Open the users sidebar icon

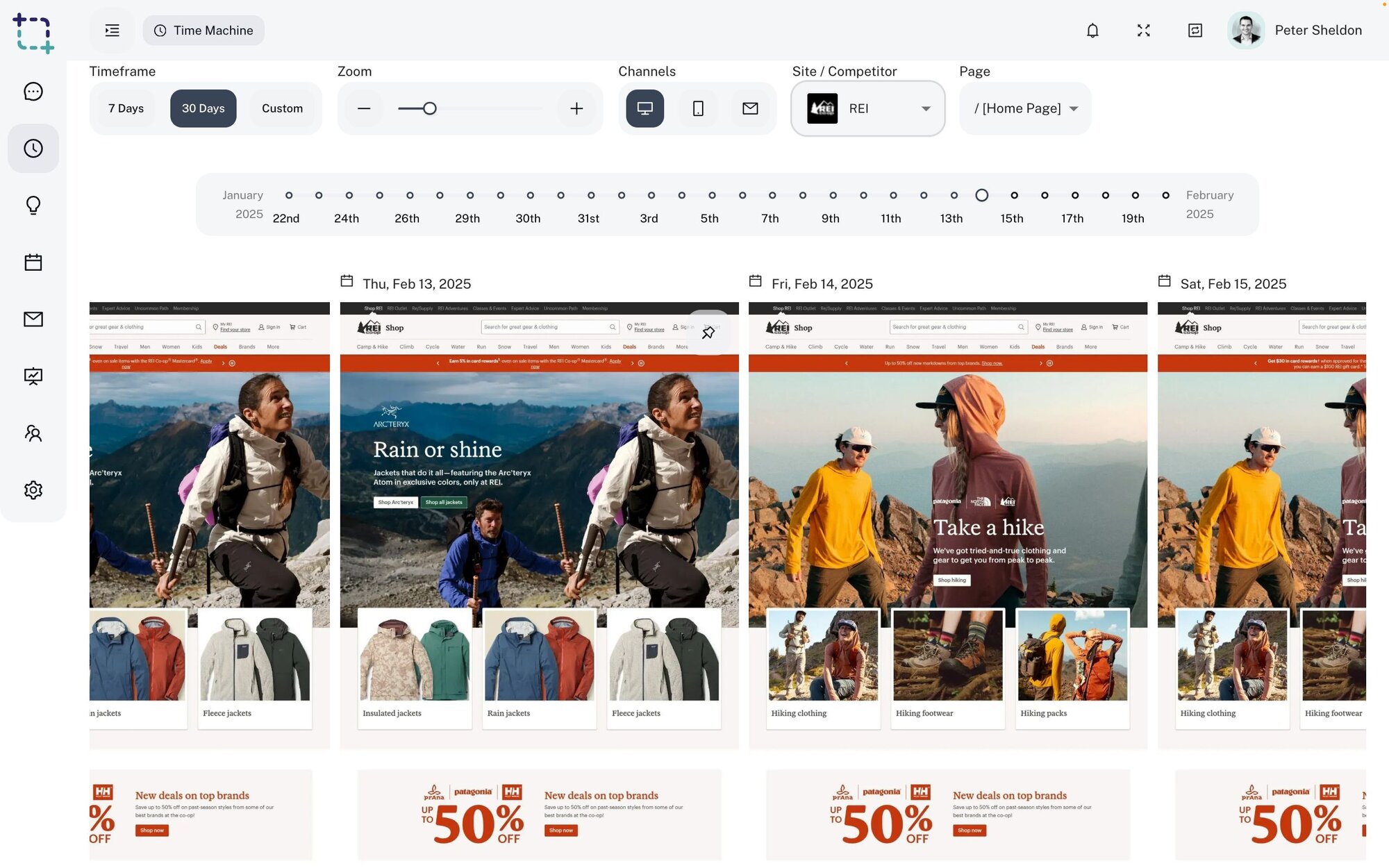click(x=33, y=433)
